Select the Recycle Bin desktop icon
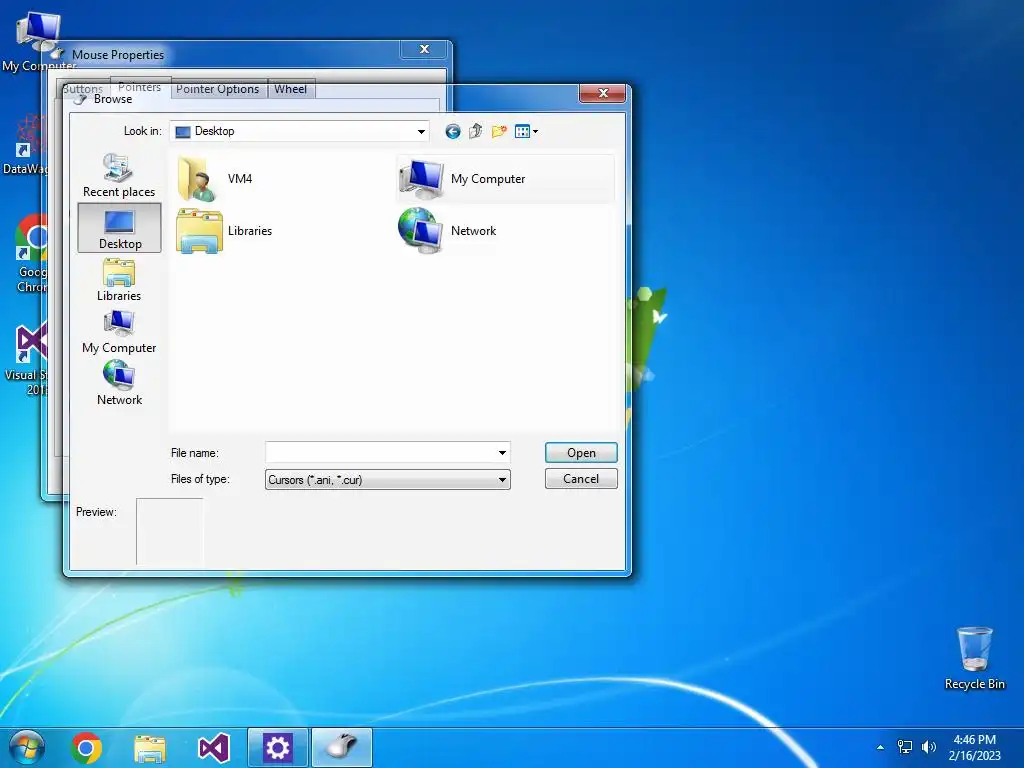 (974, 658)
